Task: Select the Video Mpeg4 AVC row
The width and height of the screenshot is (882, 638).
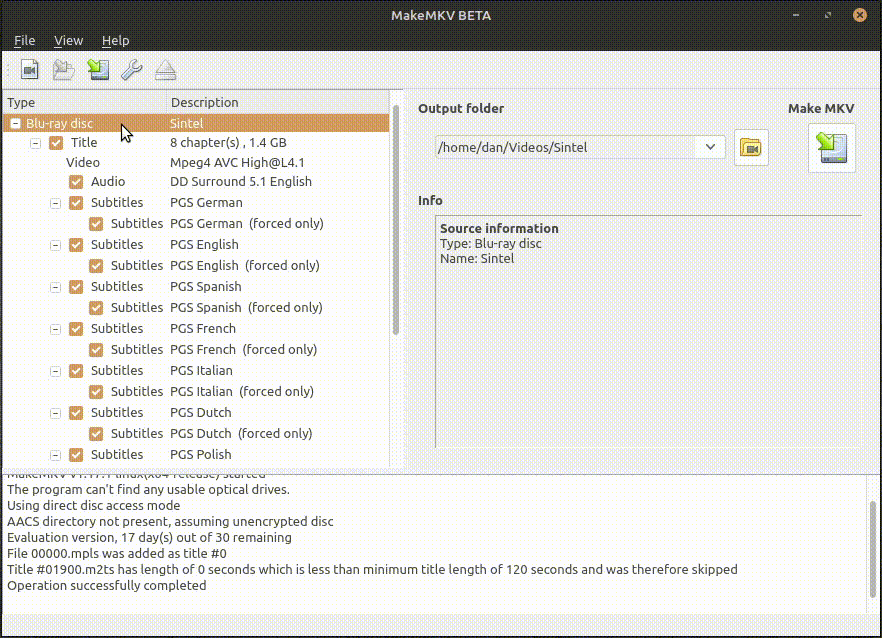Action: coord(196,163)
